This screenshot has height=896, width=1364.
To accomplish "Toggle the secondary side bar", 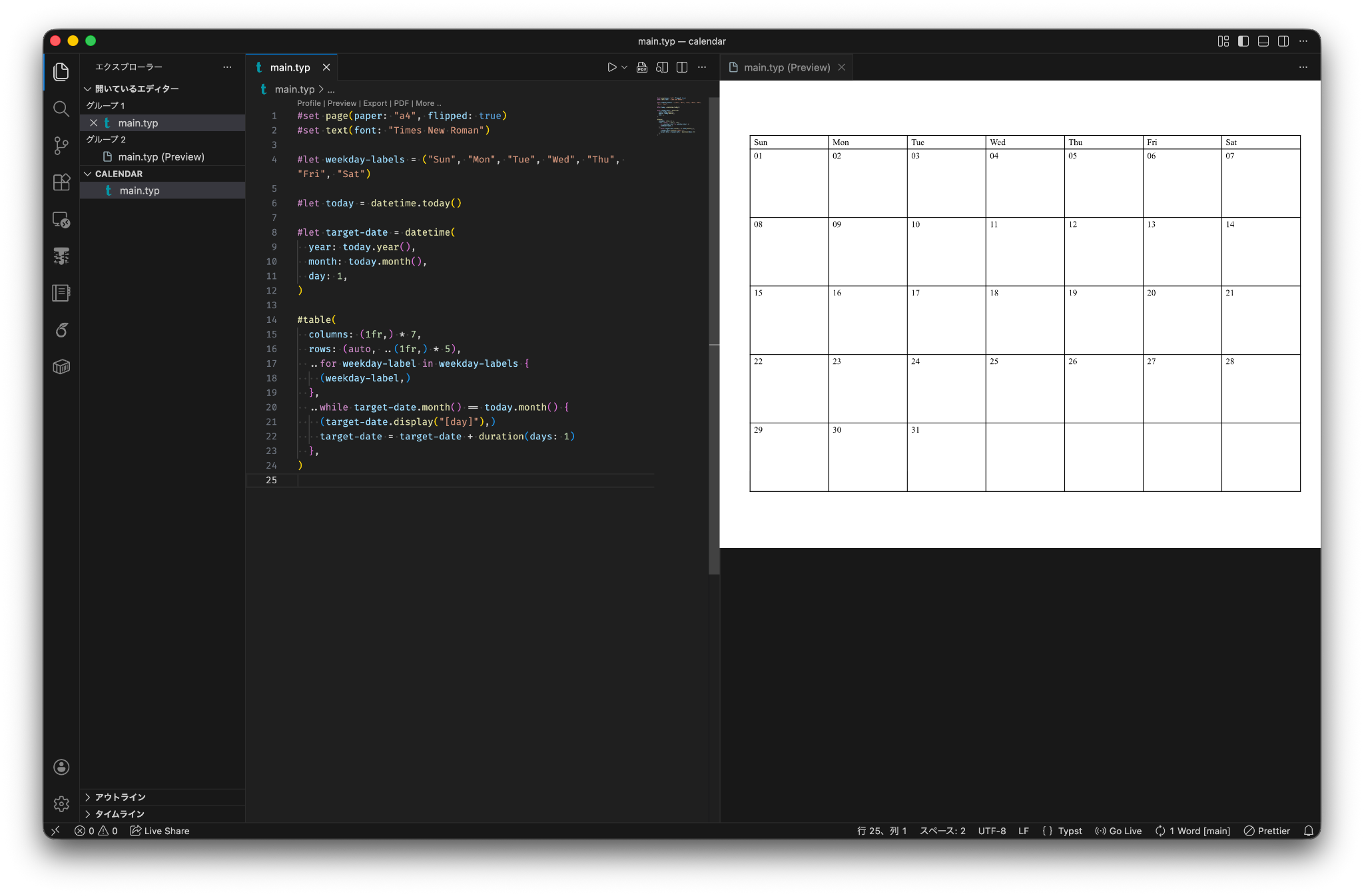I will point(1283,41).
